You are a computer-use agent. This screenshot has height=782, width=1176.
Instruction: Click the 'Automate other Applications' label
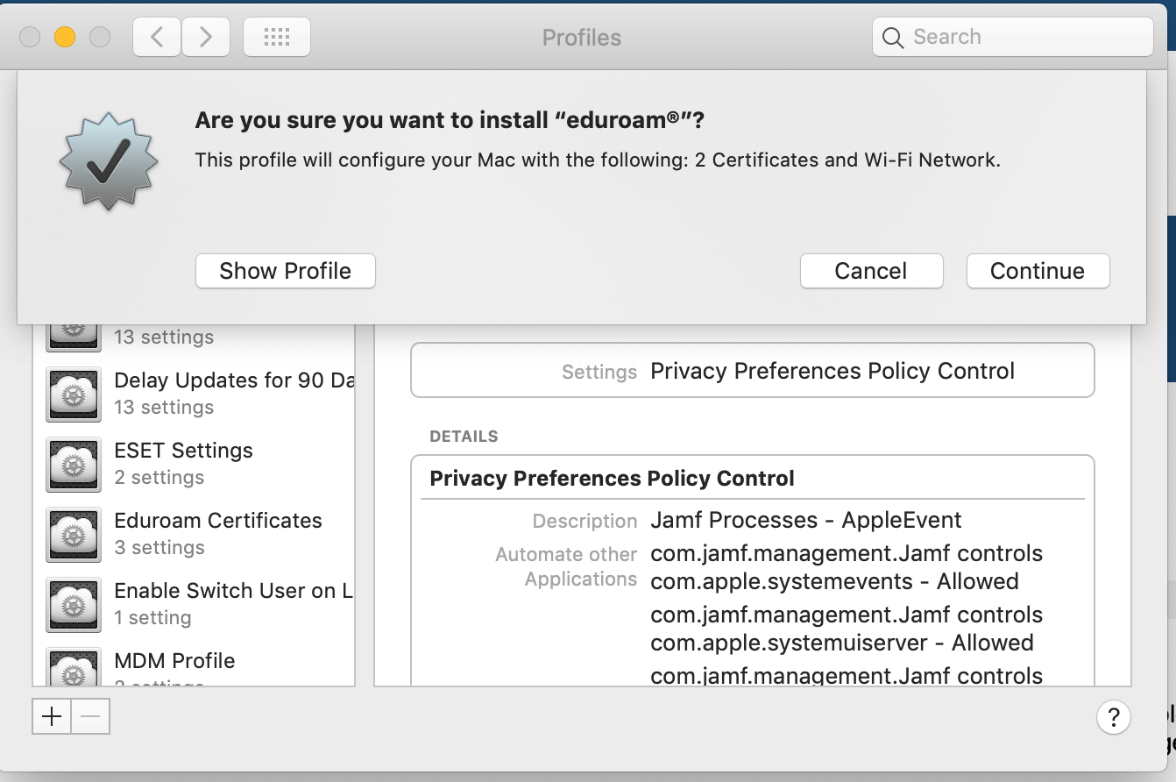click(566, 567)
